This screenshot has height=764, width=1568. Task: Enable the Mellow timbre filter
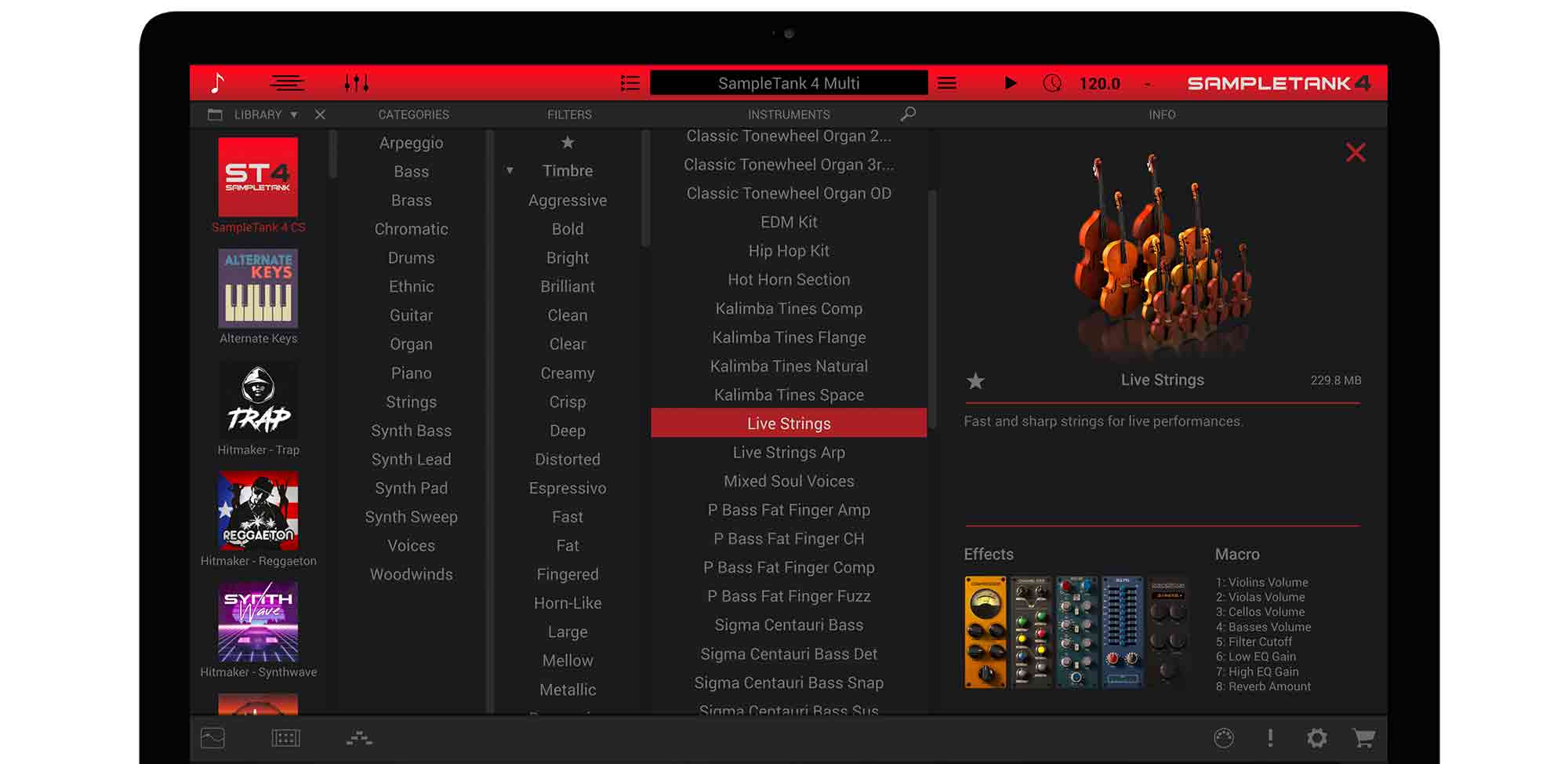click(568, 661)
